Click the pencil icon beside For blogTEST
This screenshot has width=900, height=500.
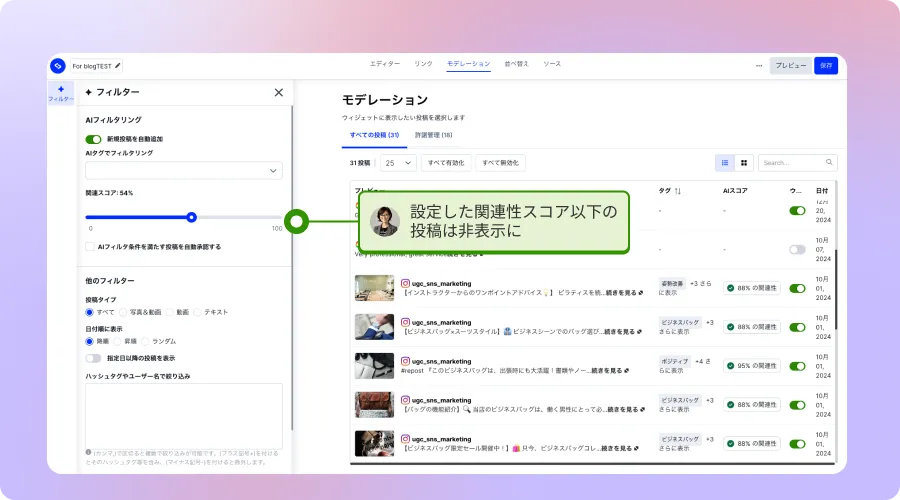pyautogui.click(x=118, y=65)
